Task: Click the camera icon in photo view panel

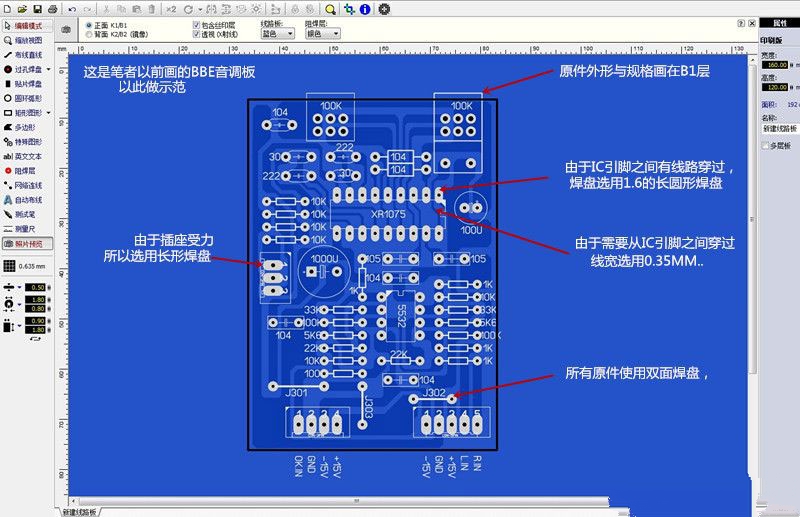Action: pyautogui.click(x=66, y=30)
